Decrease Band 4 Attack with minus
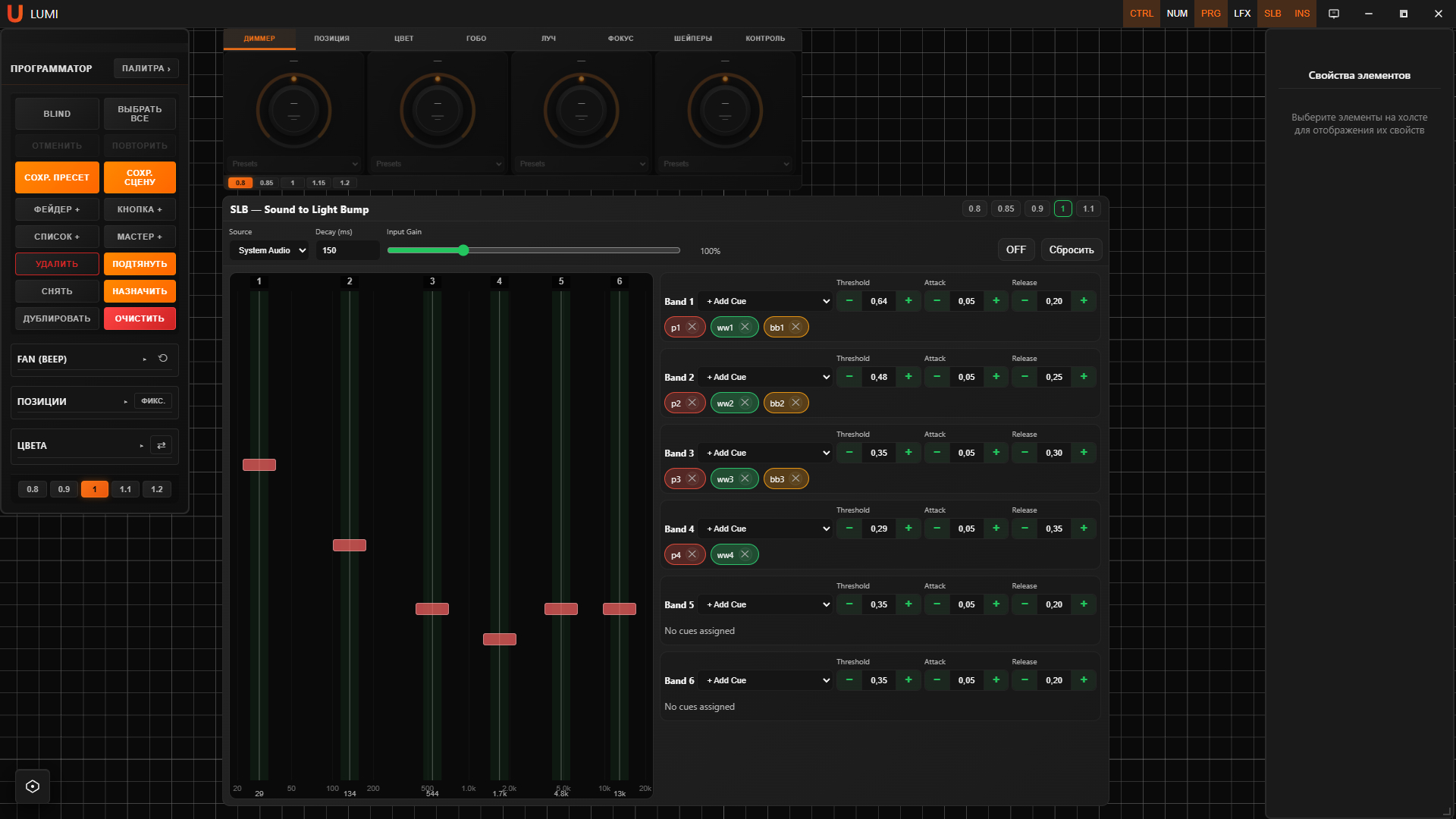Viewport: 1456px width, 819px height. click(937, 529)
